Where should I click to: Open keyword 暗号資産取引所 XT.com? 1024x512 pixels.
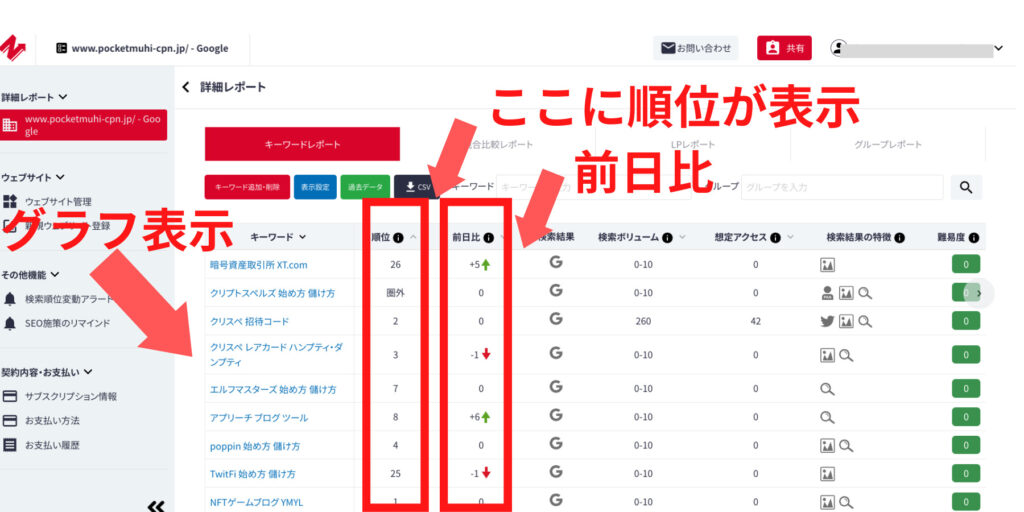coord(259,265)
